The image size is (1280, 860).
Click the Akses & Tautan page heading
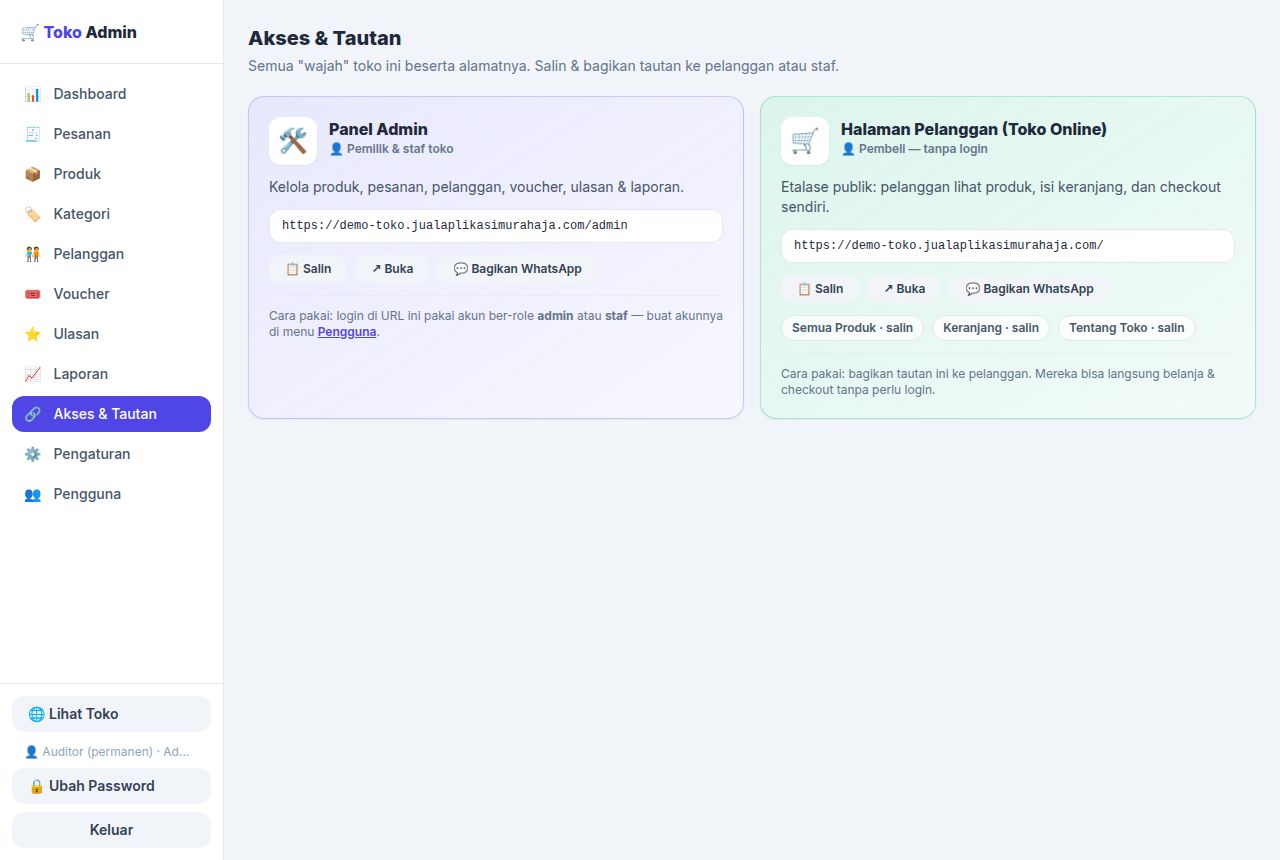(x=325, y=38)
